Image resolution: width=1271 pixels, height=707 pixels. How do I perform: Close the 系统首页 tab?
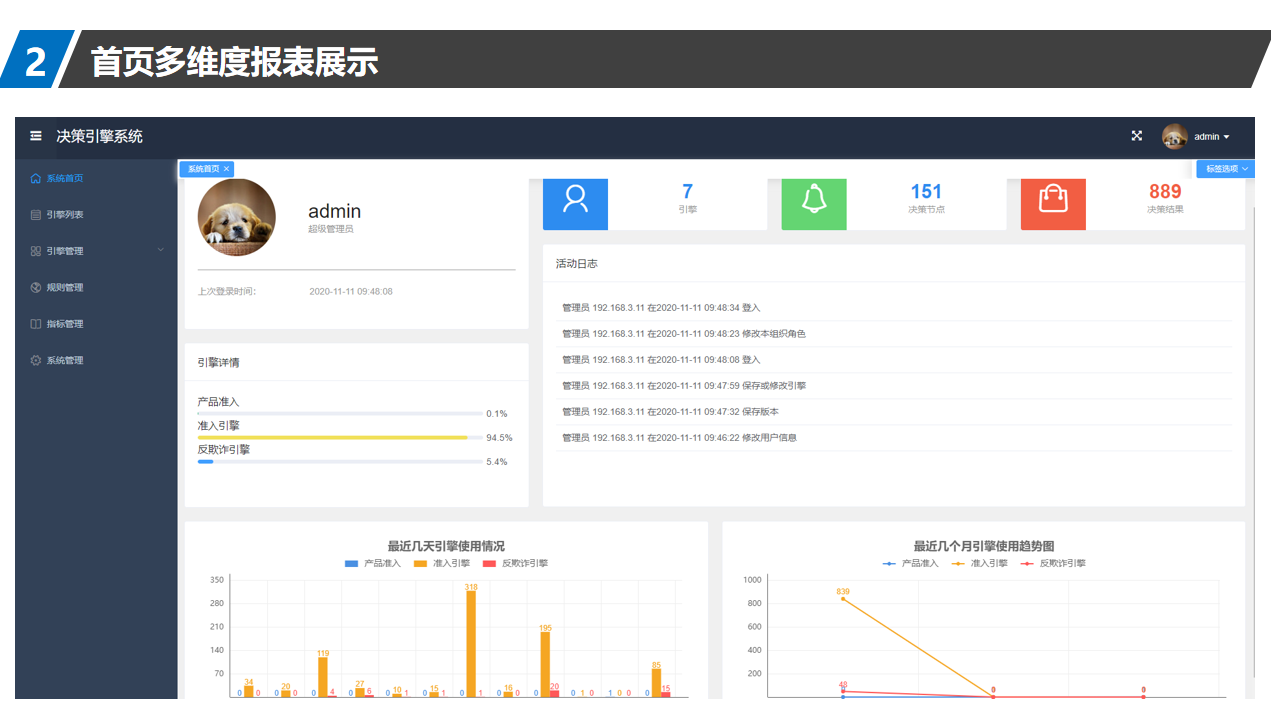click(x=227, y=169)
